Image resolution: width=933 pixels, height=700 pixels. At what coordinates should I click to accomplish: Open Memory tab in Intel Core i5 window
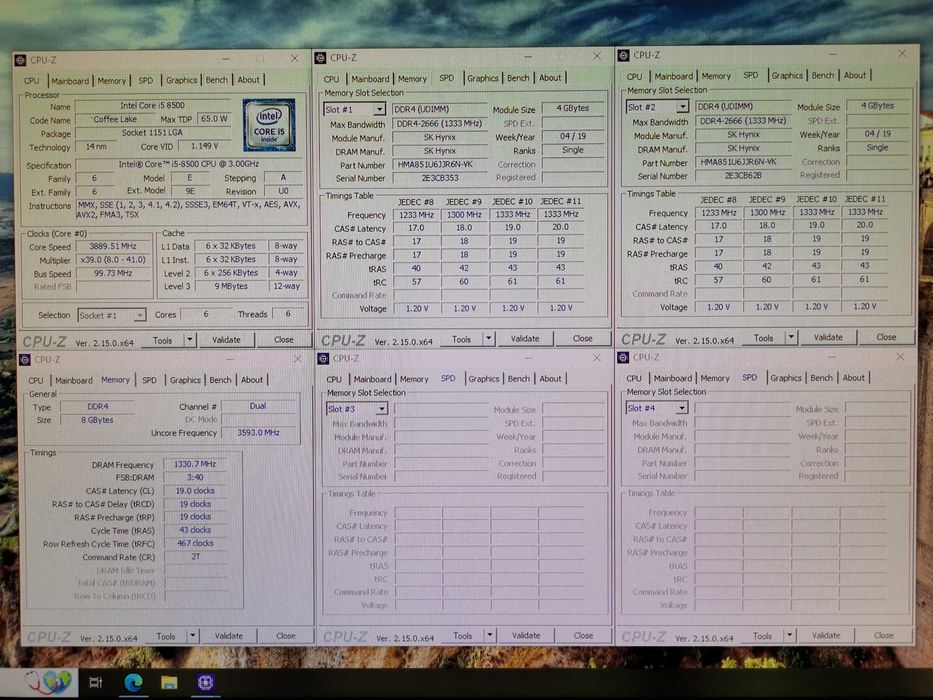[x=112, y=80]
